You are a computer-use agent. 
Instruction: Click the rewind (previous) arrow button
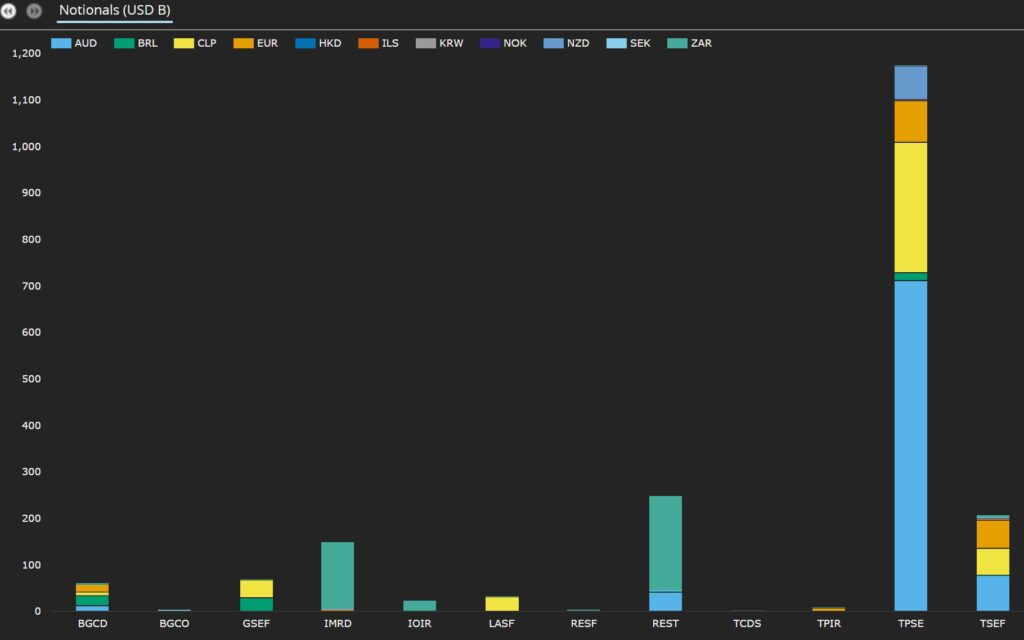tap(8, 11)
